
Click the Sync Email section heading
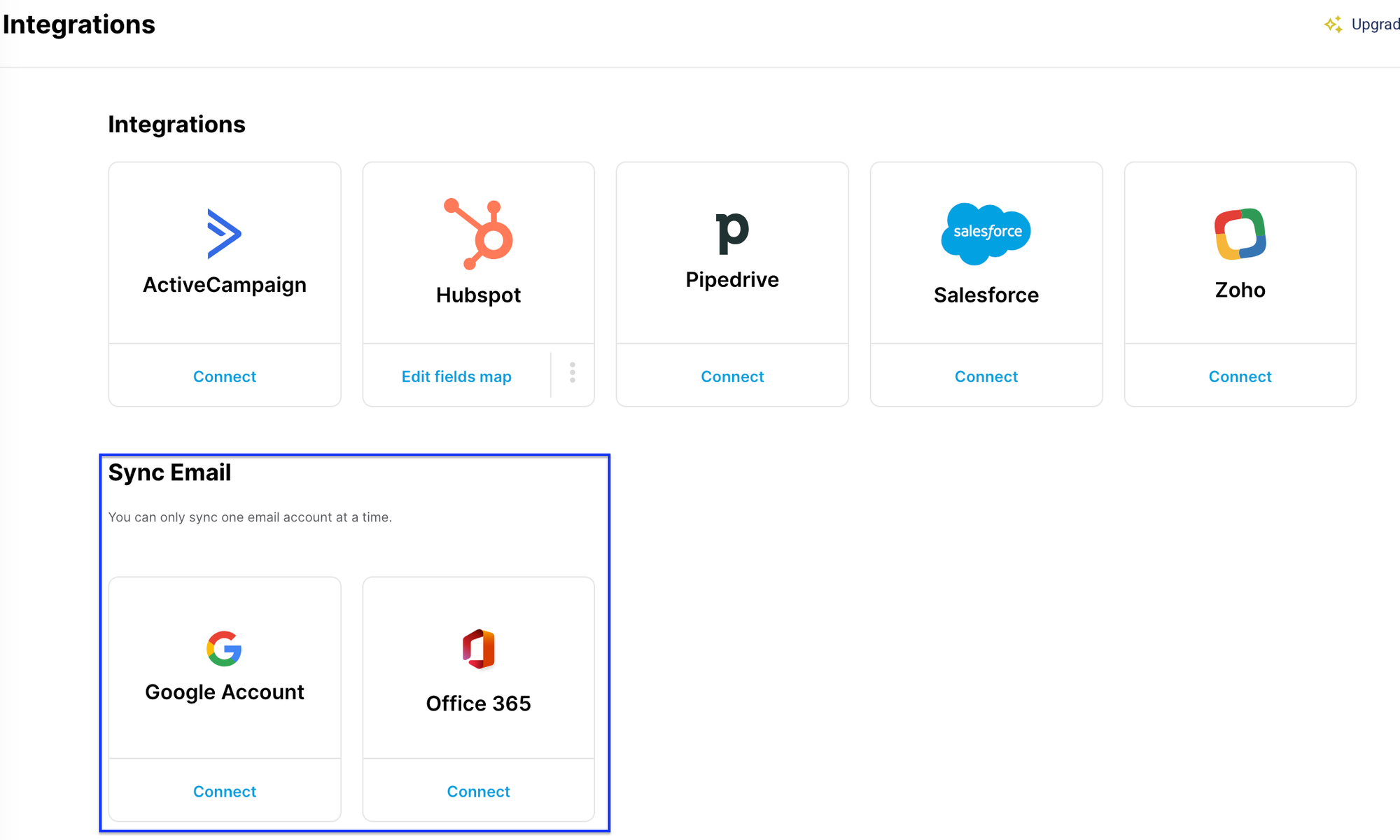pyautogui.click(x=169, y=472)
